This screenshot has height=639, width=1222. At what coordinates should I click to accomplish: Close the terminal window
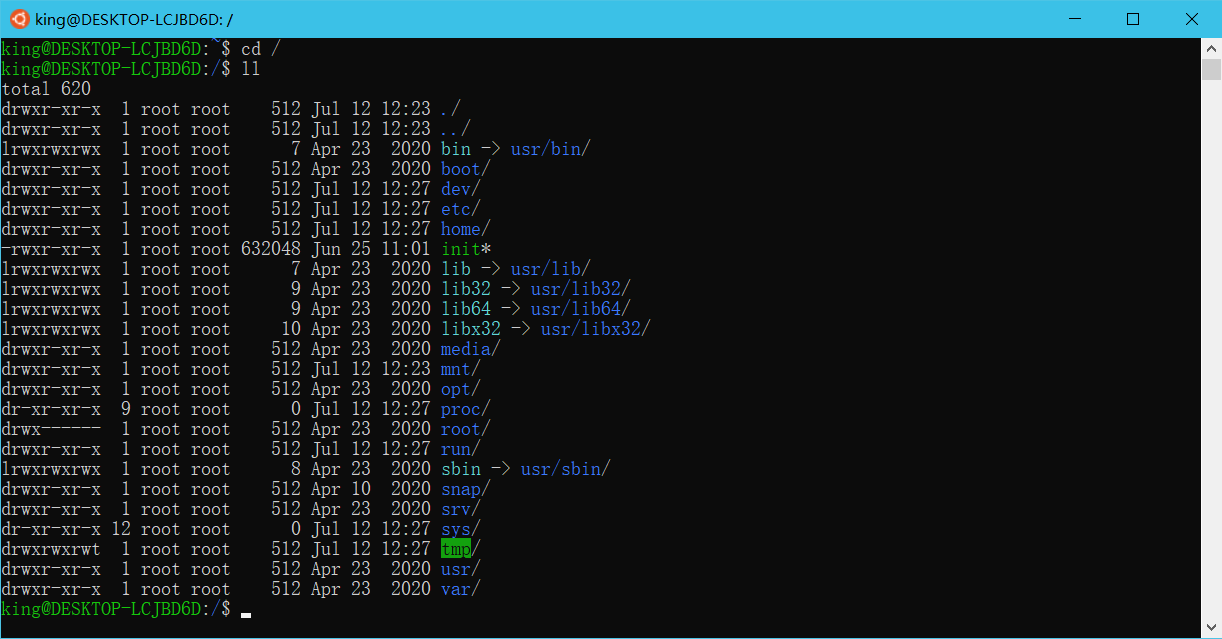(x=1191, y=19)
